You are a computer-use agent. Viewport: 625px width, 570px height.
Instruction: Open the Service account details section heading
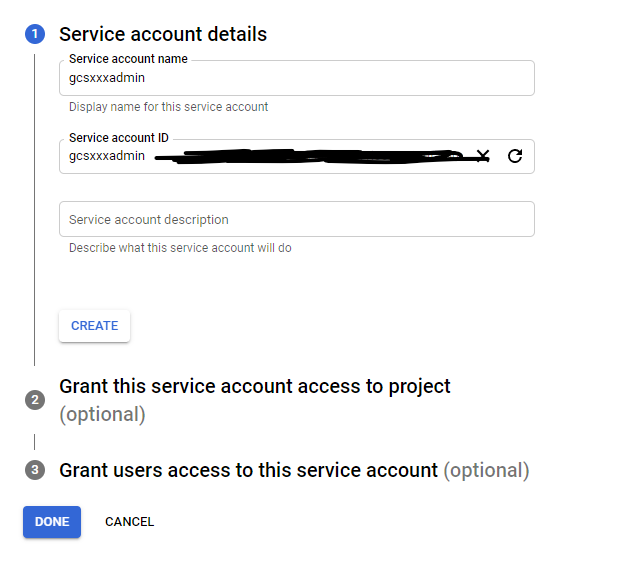[x=163, y=34]
